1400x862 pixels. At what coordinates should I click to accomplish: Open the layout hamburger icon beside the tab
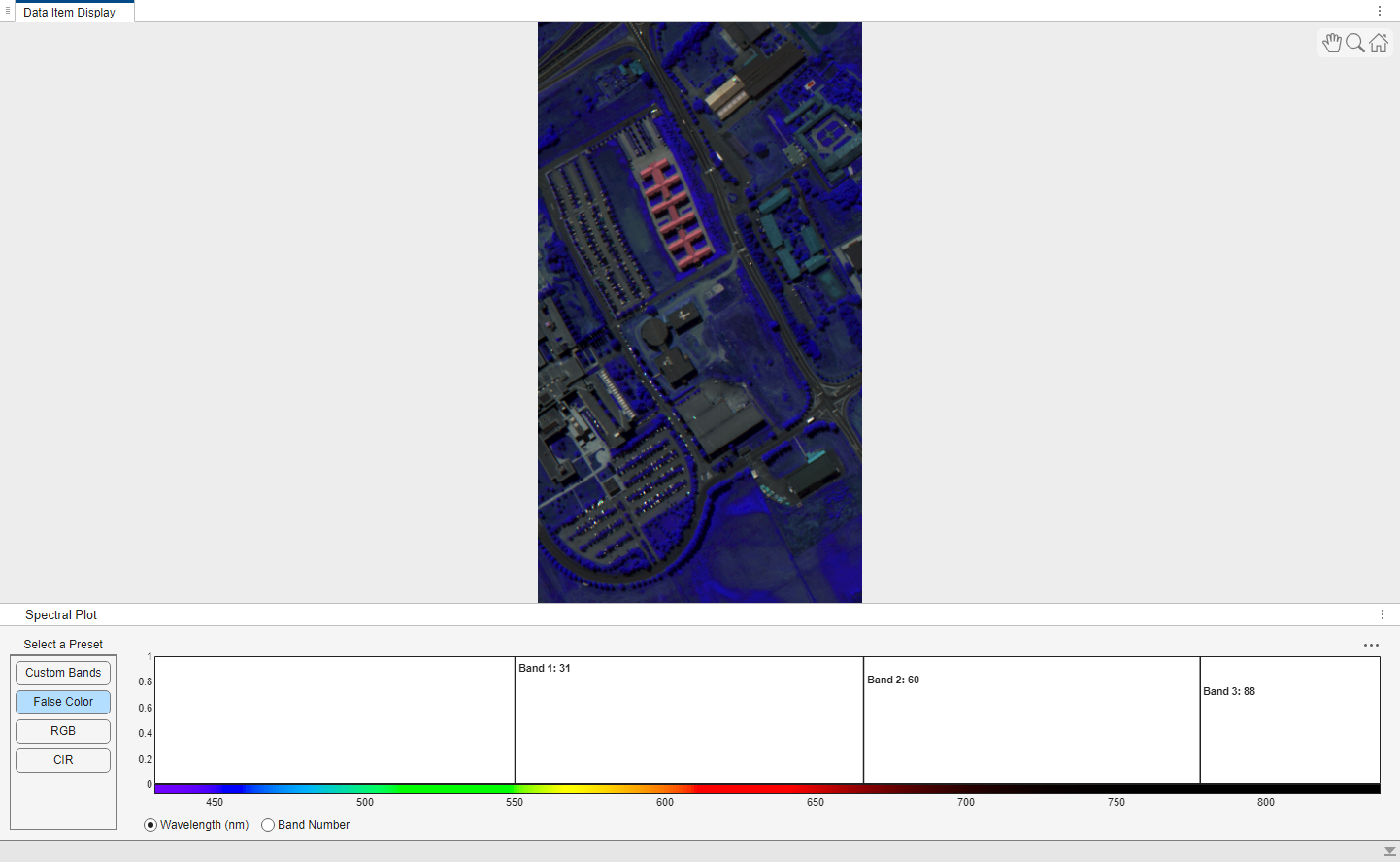point(7,11)
